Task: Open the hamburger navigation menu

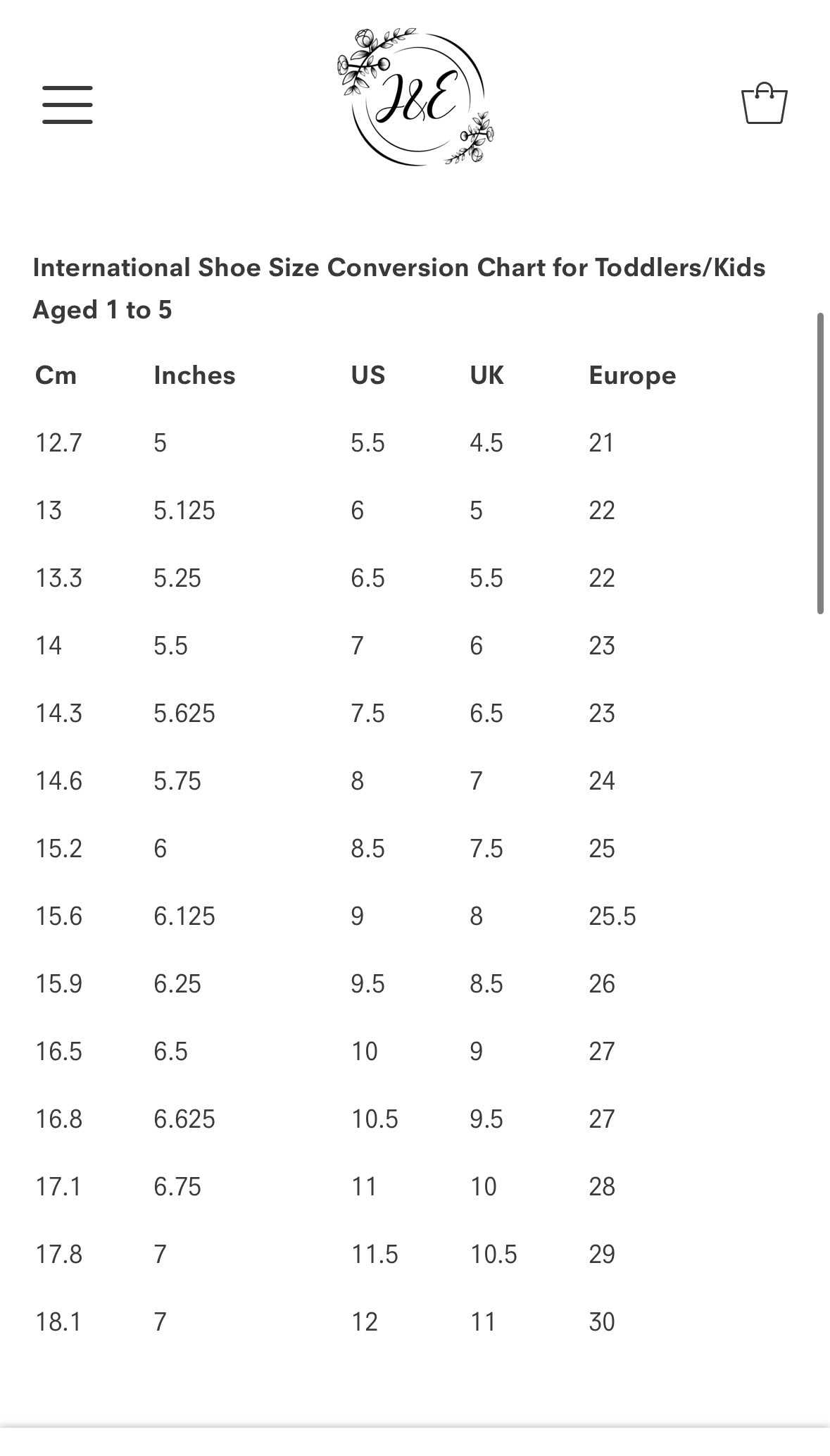Action: [x=68, y=105]
